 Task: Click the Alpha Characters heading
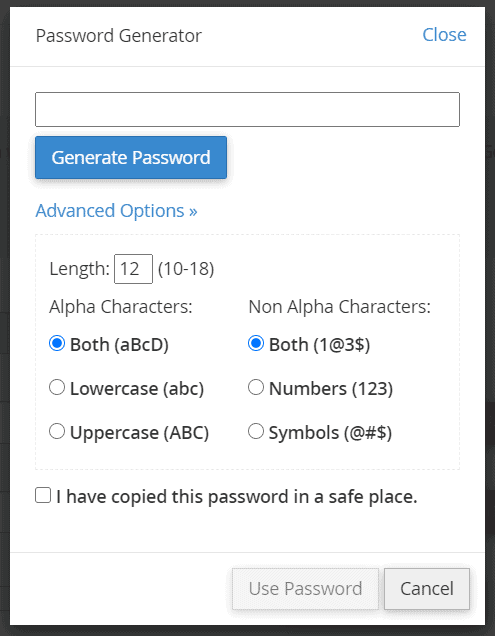121,307
